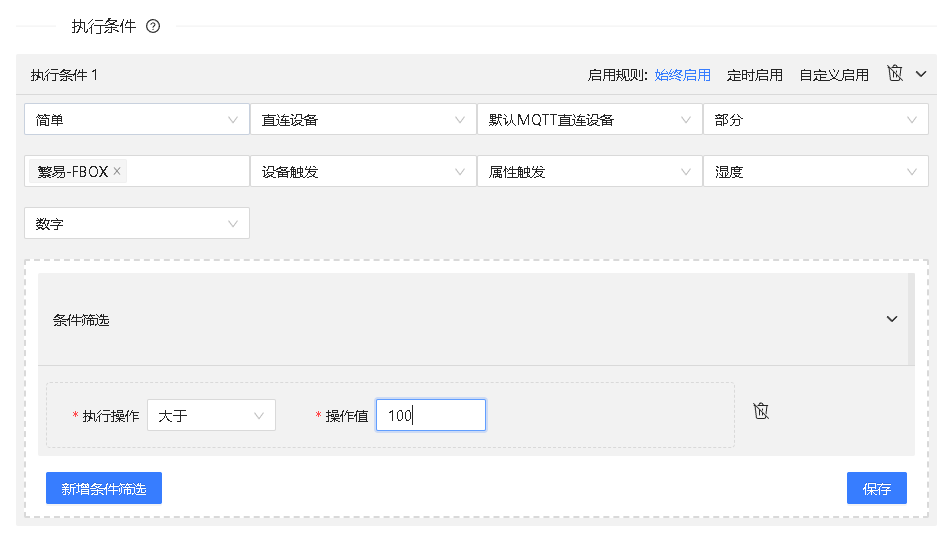Collapse the 条件筛选 section chevron

pos(892,320)
